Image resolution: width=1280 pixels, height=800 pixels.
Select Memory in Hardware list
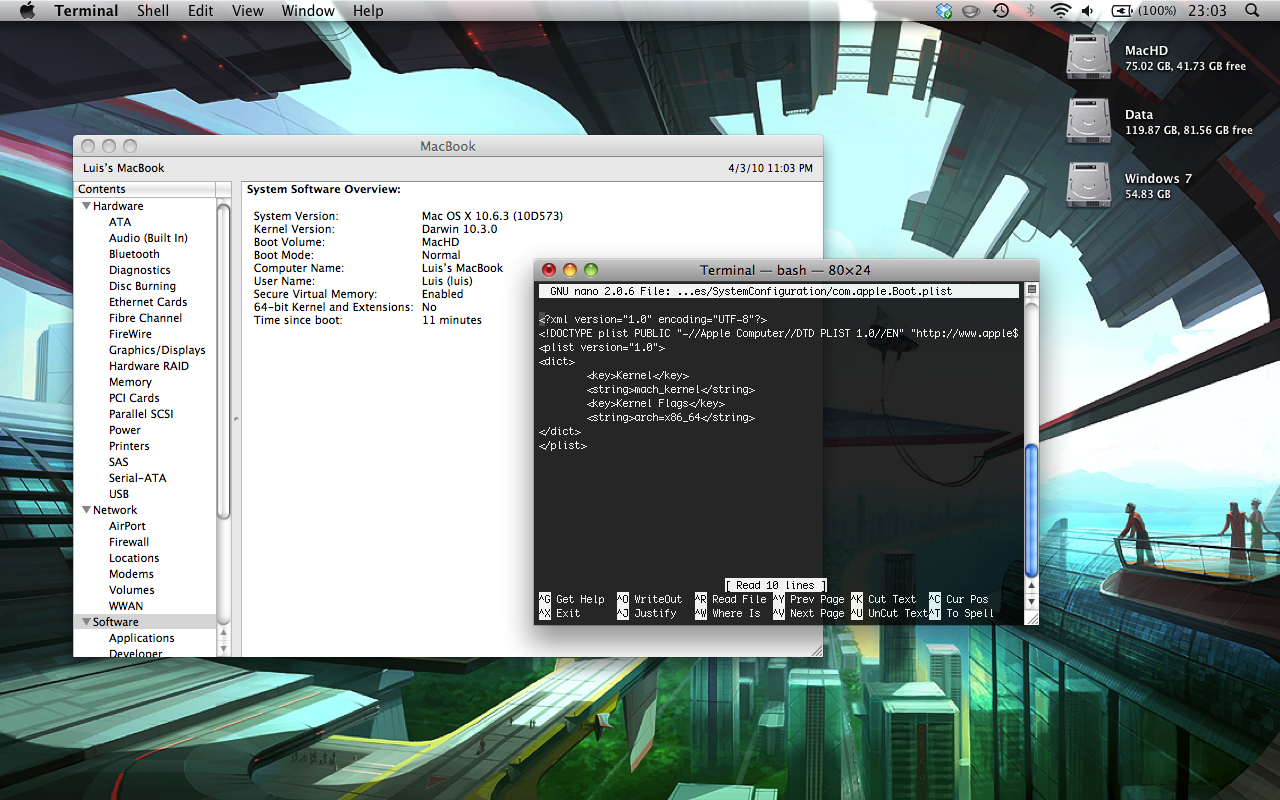pyautogui.click(x=130, y=382)
